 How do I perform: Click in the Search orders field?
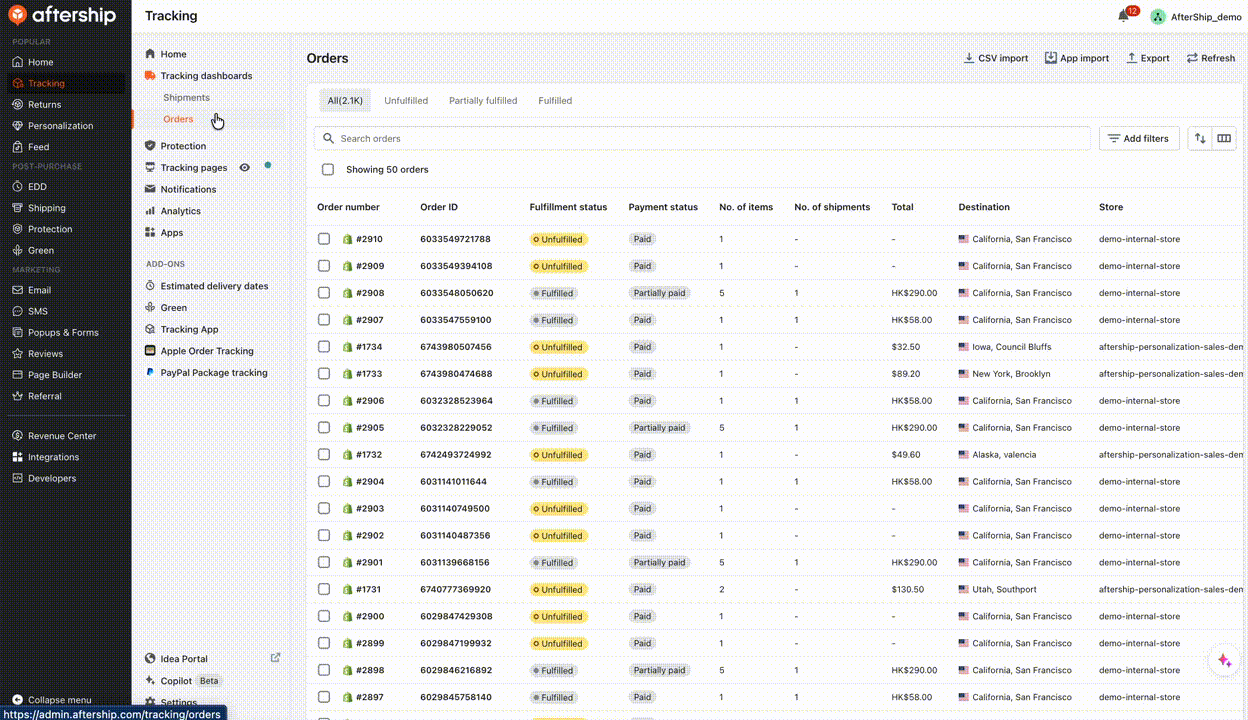pyautogui.click(x=702, y=138)
